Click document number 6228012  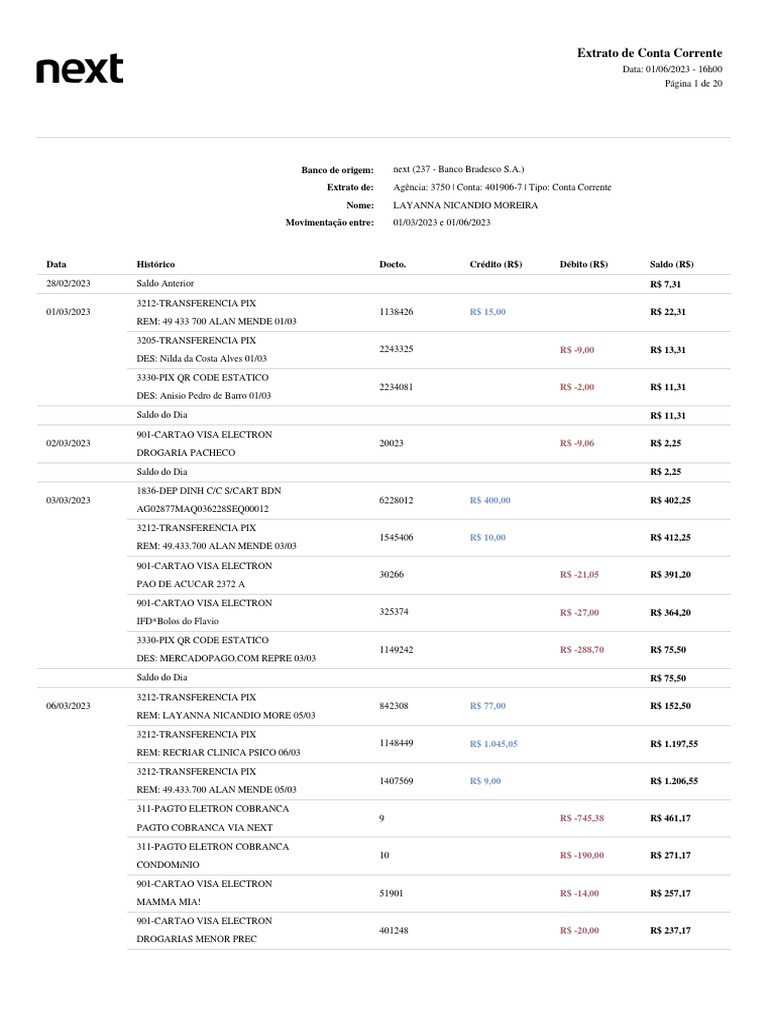[397, 500]
